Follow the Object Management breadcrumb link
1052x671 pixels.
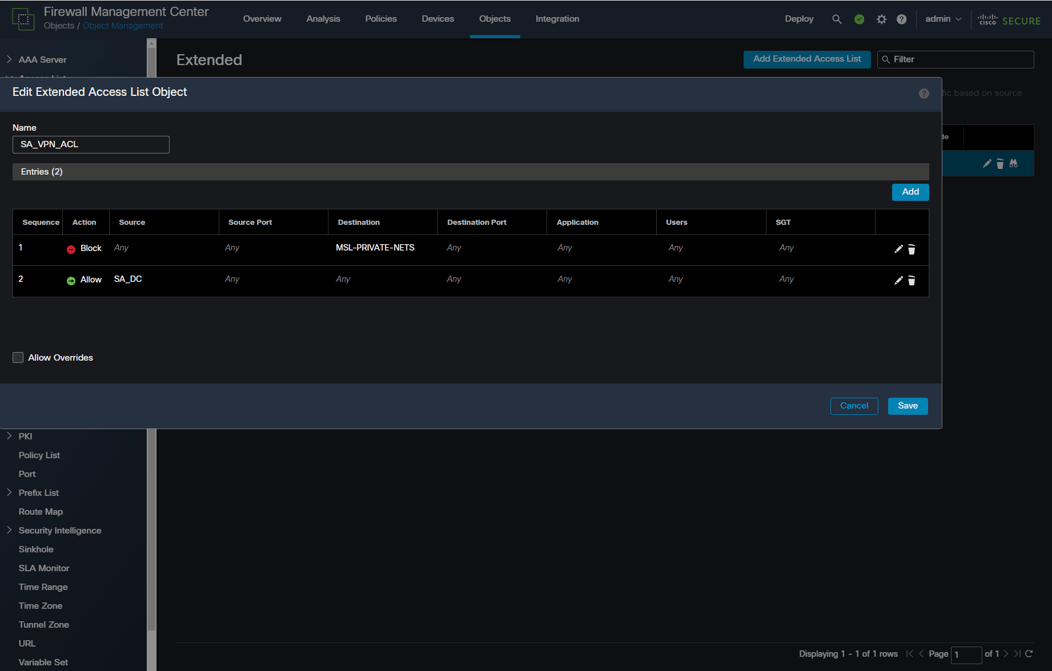[123, 26]
